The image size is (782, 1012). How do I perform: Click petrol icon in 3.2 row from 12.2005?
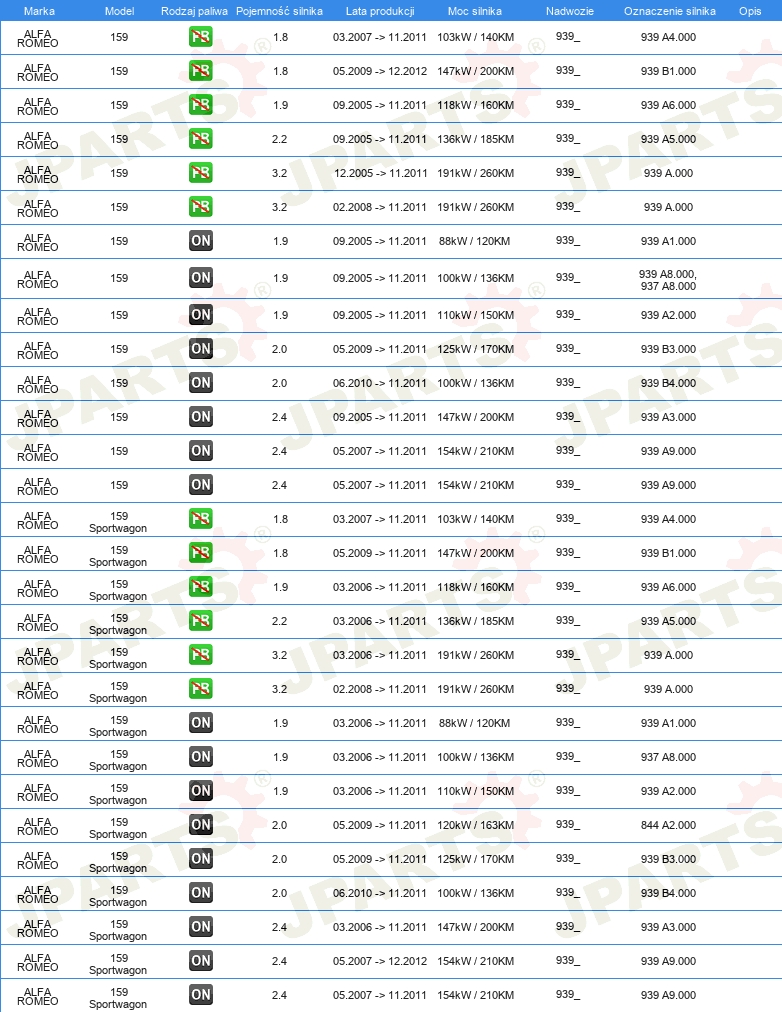(201, 173)
